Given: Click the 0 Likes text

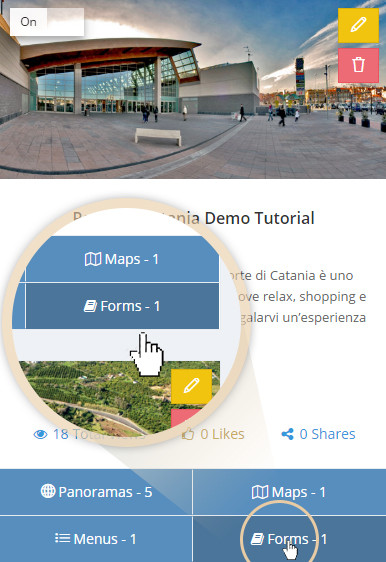Looking at the screenshot, I should (x=222, y=434).
